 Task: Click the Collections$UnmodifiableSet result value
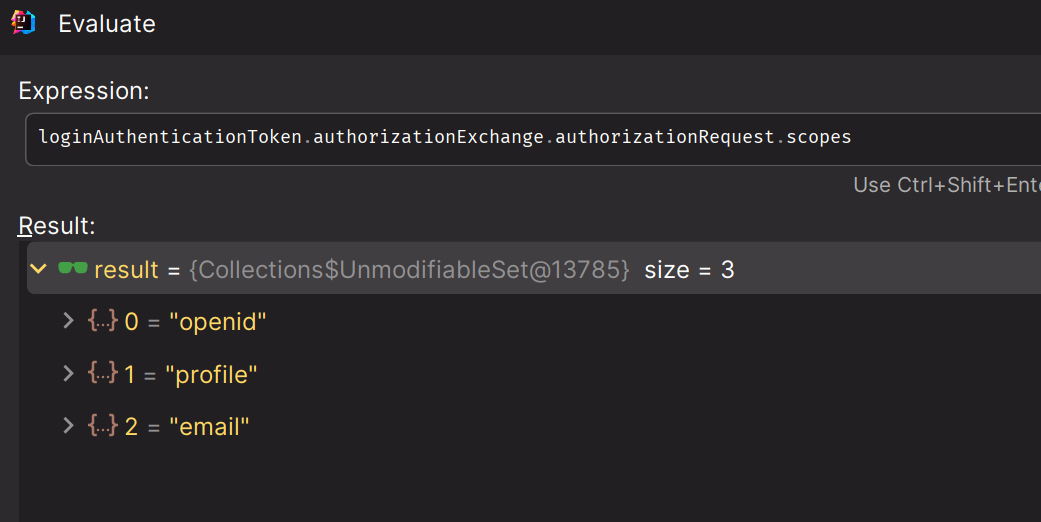point(409,269)
